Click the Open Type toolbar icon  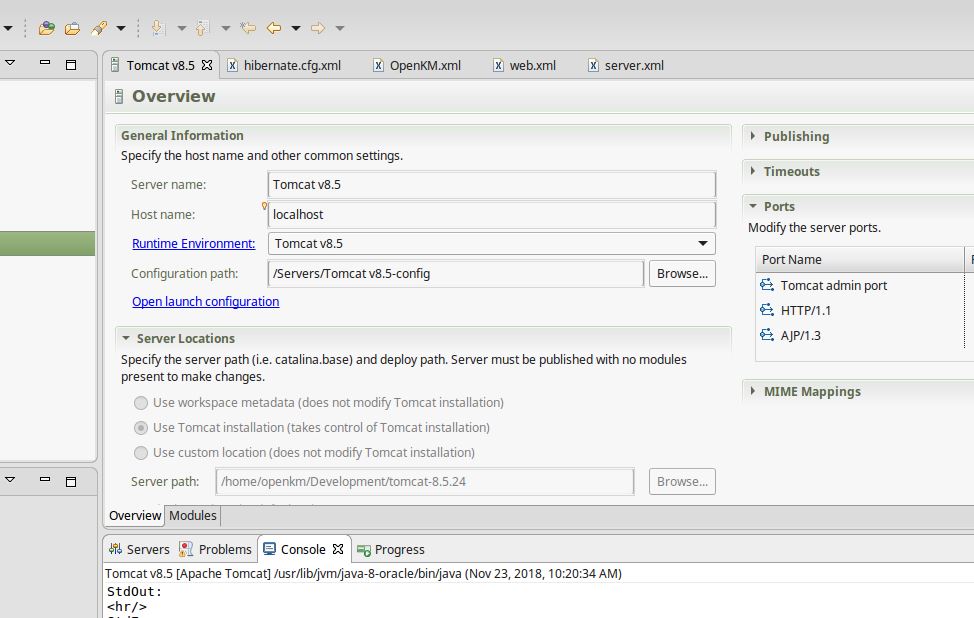(x=46, y=28)
